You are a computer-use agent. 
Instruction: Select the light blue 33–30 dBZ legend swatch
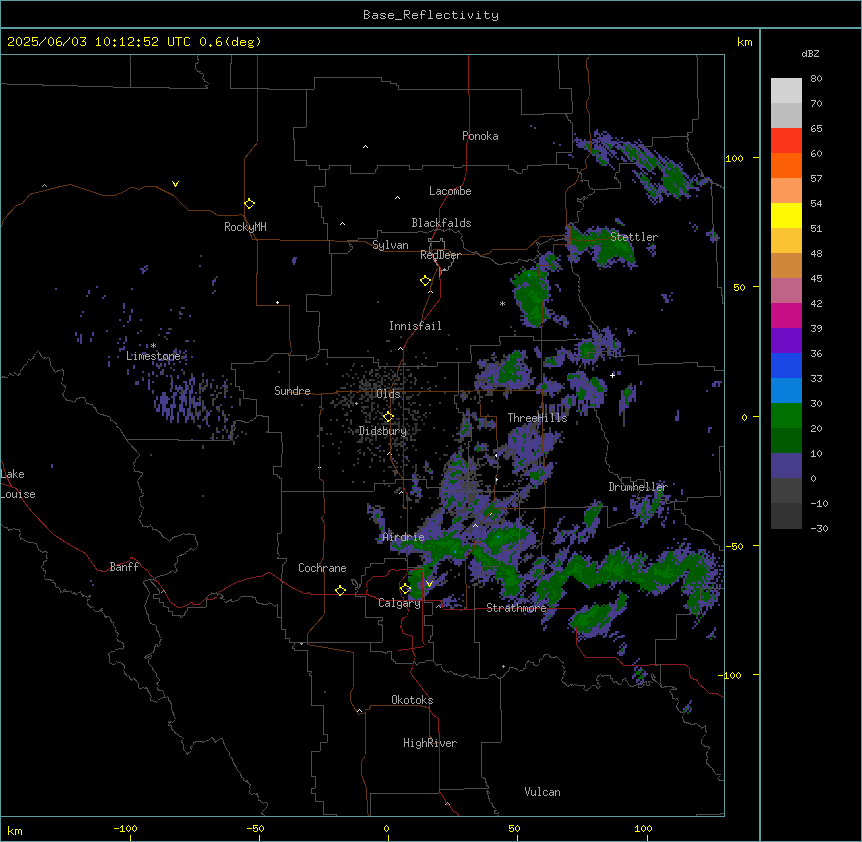coord(786,391)
